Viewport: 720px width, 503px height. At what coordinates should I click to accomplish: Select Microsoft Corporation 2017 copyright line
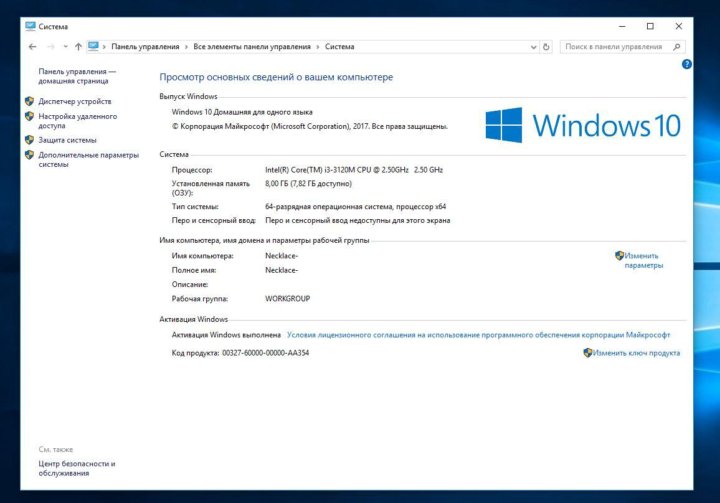(x=309, y=126)
